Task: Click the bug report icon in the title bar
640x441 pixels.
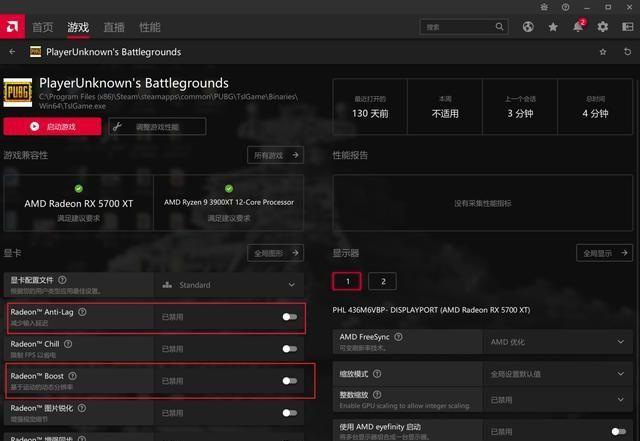Action: point(544,7)
